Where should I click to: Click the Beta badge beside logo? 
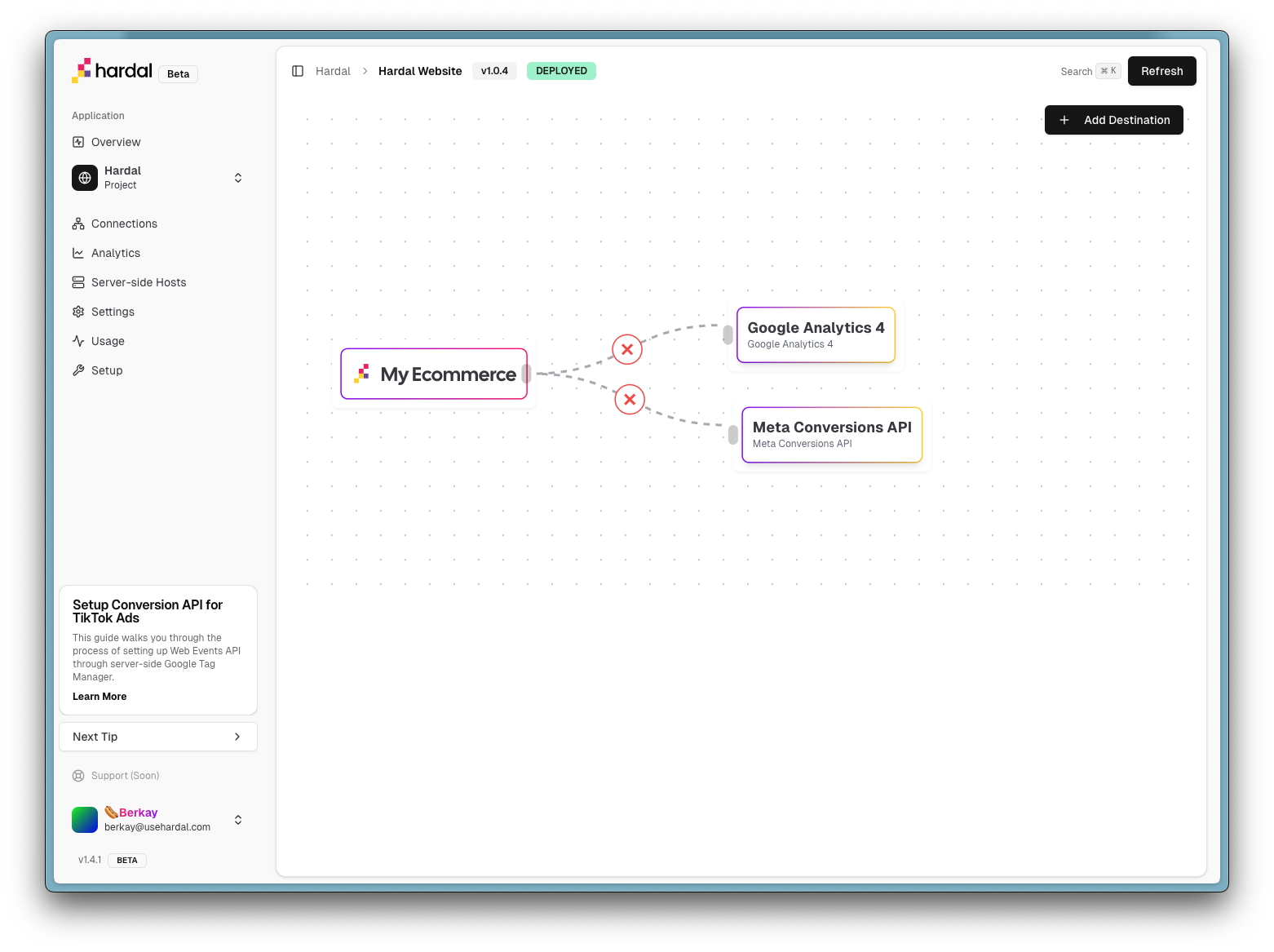(x=178, y=74)
